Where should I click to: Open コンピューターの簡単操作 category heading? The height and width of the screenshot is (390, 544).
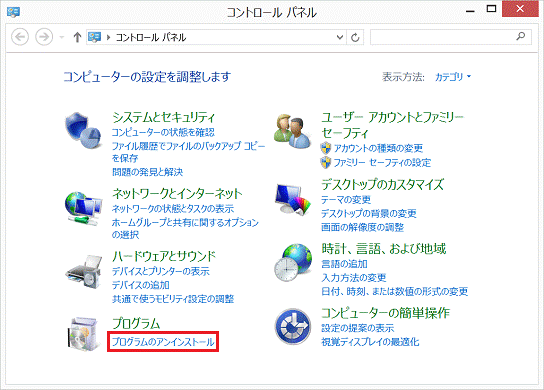[385, 313]
